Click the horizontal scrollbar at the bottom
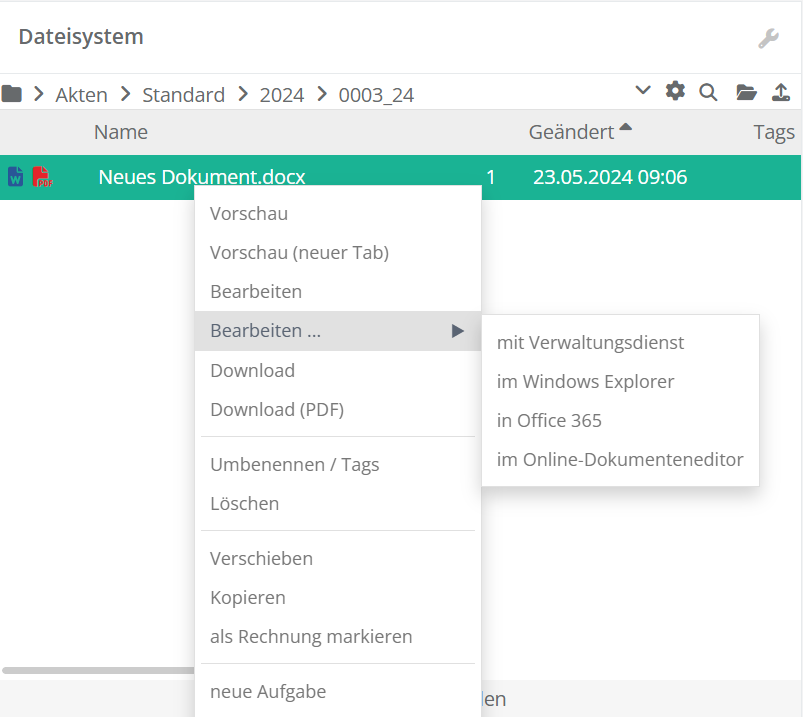Image resolution: width=803 pixels, height=717 pixels. pos(98,670)
